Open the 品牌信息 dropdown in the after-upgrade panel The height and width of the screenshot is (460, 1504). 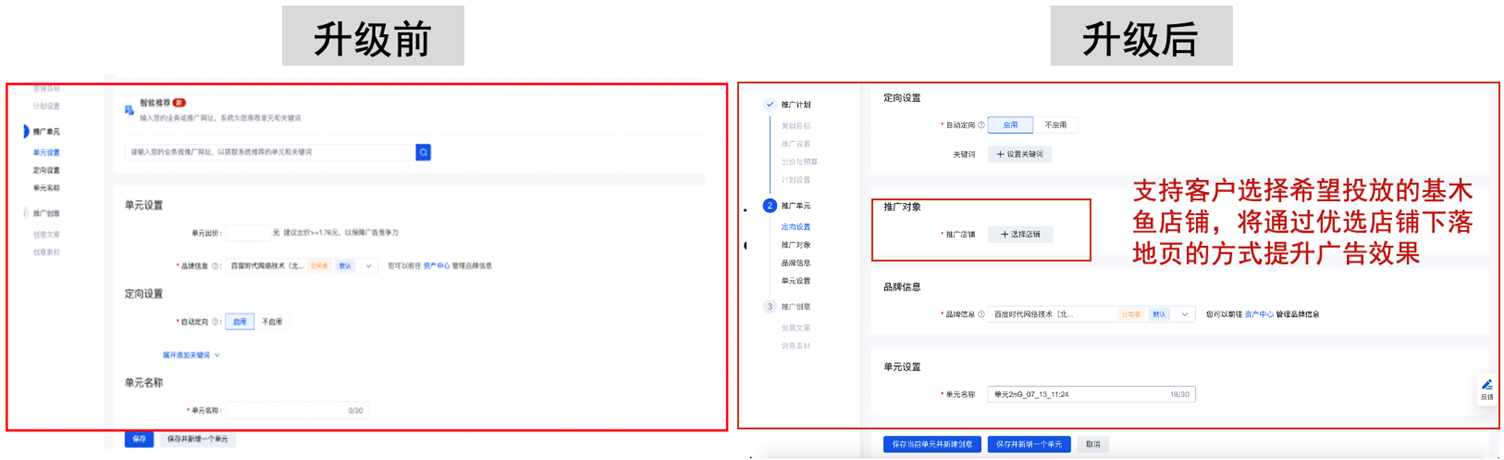pos(1185,314)
